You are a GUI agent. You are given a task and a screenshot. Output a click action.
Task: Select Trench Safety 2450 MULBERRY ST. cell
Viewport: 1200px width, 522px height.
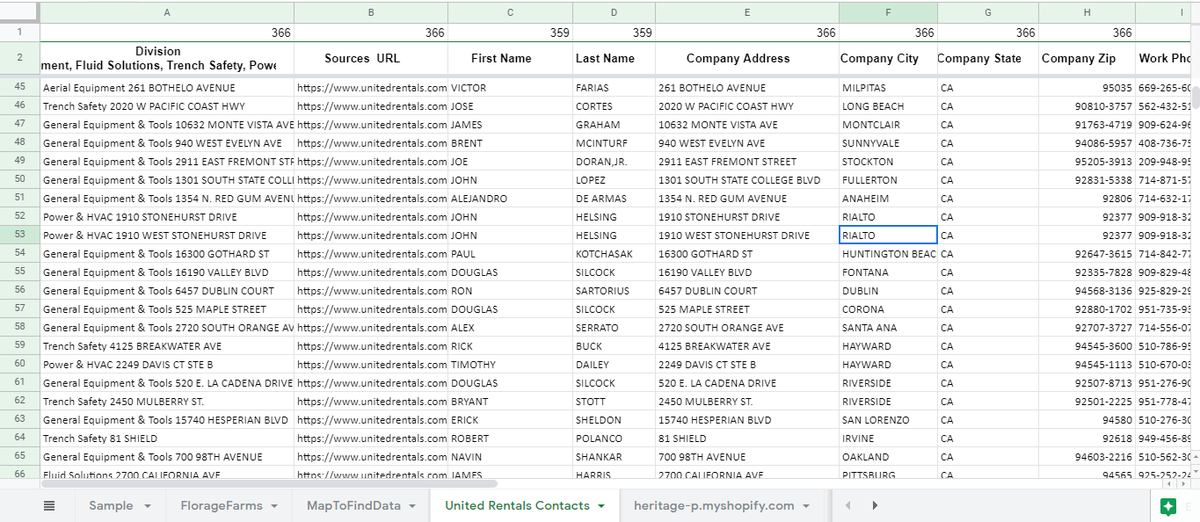(x=166, y=401)
